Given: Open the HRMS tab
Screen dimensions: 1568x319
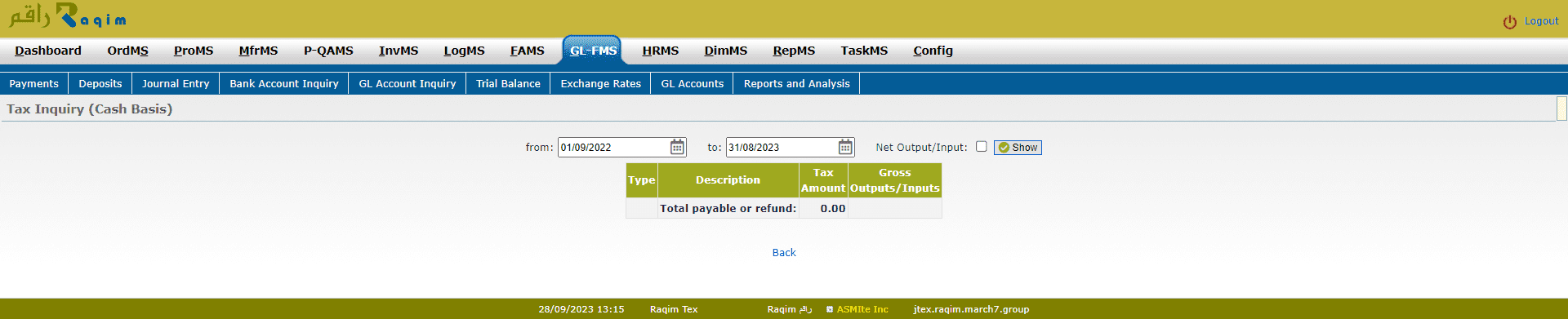Looking at the screenshot, I should [660, 51].
